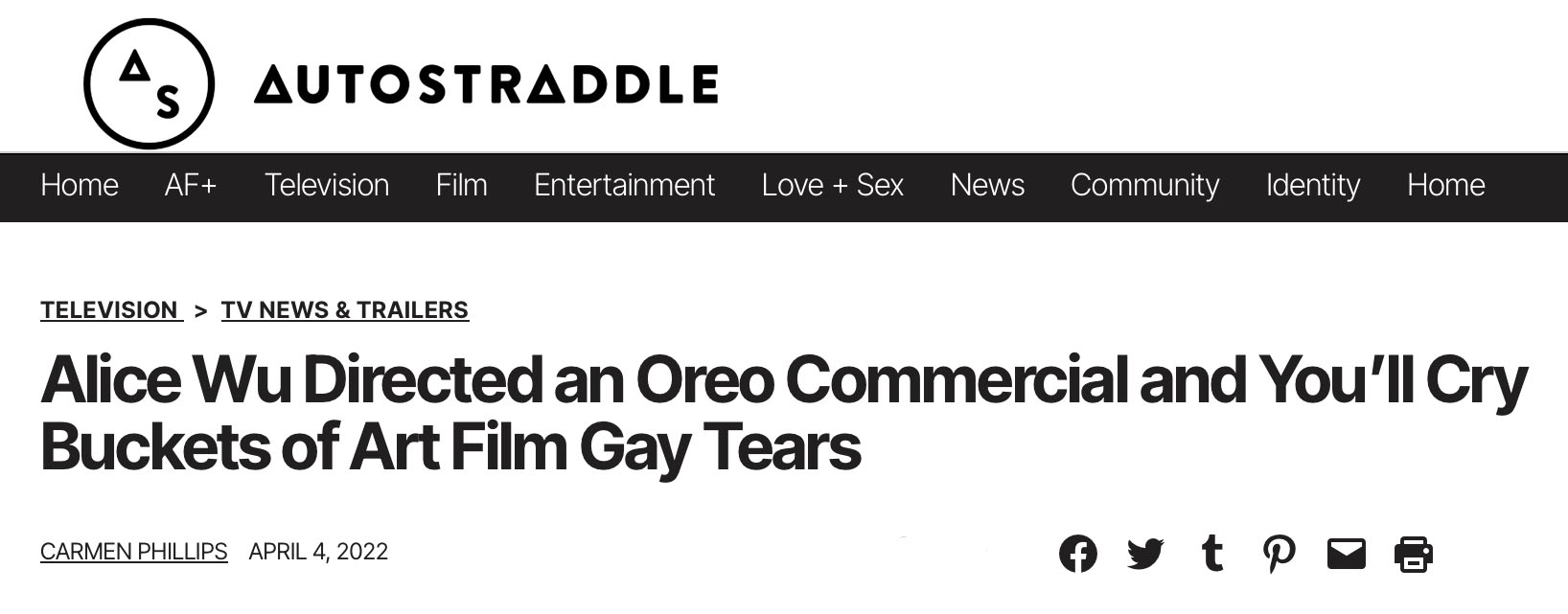
Task: Pin article to Pinterest
Action: coord(1279,554)
